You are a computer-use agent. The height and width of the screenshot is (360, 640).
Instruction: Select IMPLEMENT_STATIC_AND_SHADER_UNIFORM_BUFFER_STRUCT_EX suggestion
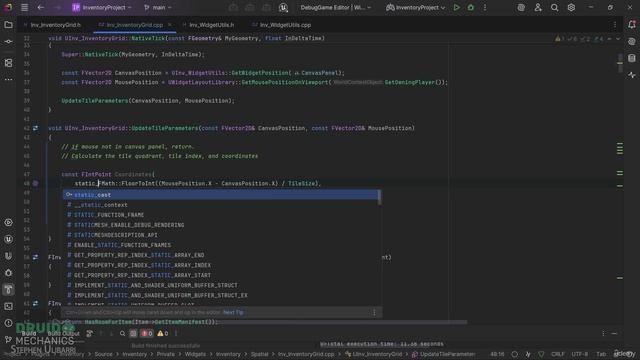pos(220,295)
